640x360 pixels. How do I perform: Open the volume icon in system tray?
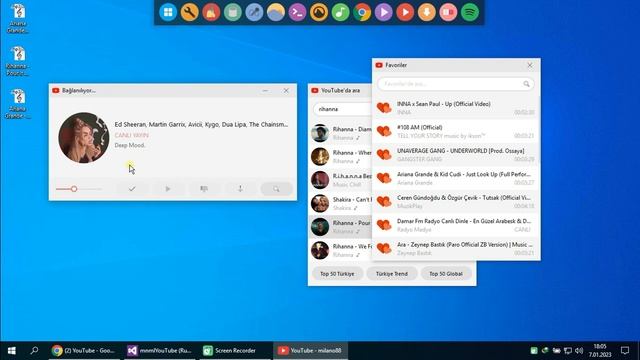tap(579, 351)
